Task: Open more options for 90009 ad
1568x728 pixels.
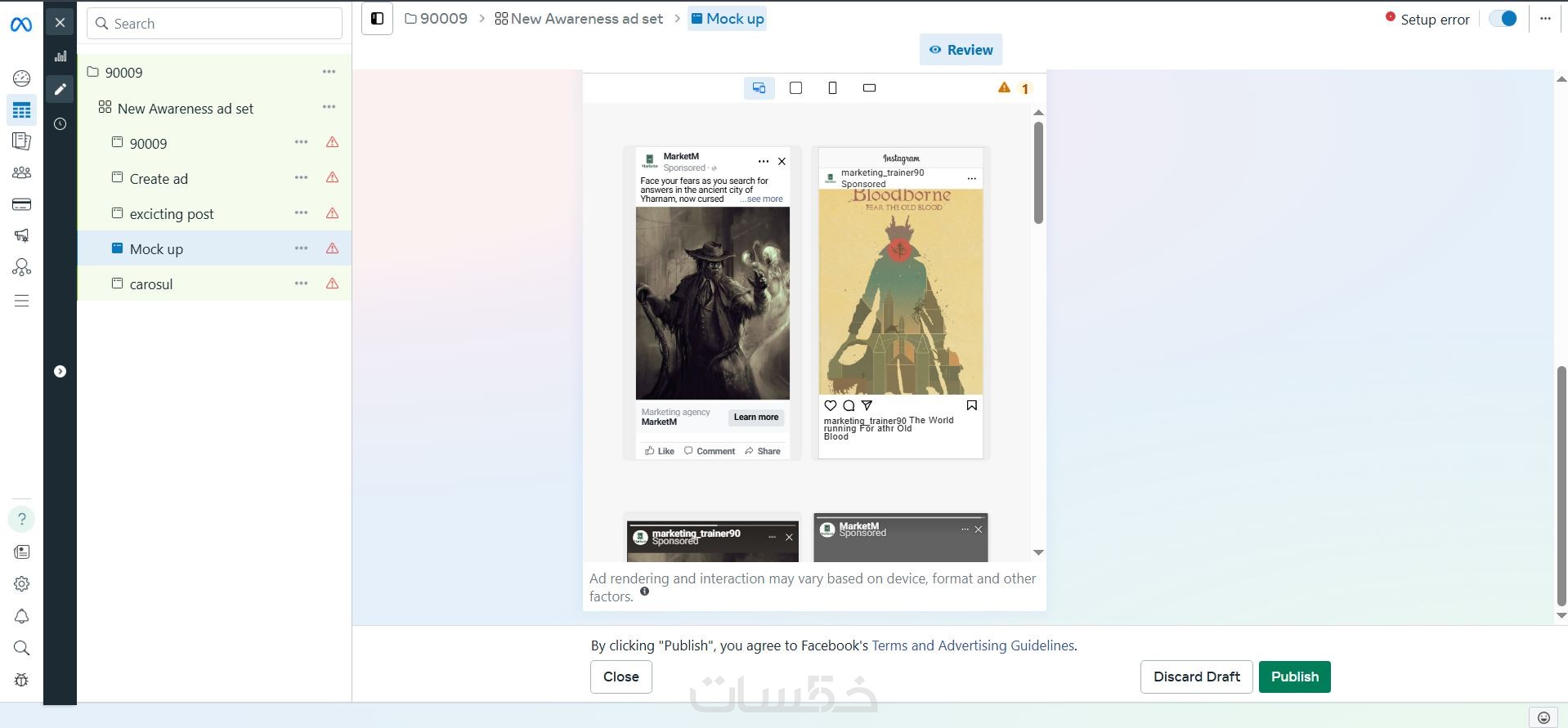Action: (x=301, y=142)
